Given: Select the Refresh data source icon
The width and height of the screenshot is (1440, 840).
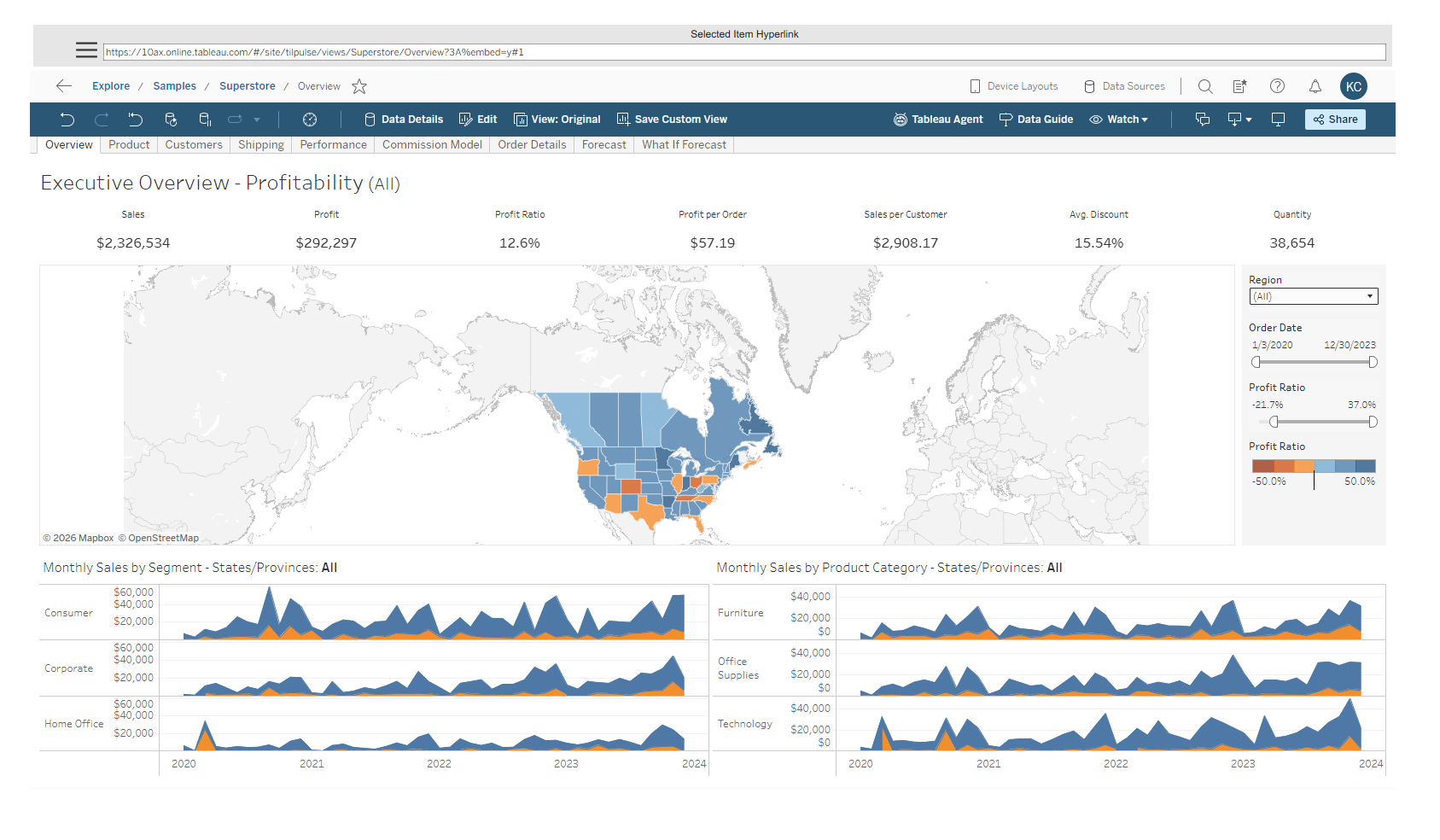Looking at the screenshot, I should point(170,120).
